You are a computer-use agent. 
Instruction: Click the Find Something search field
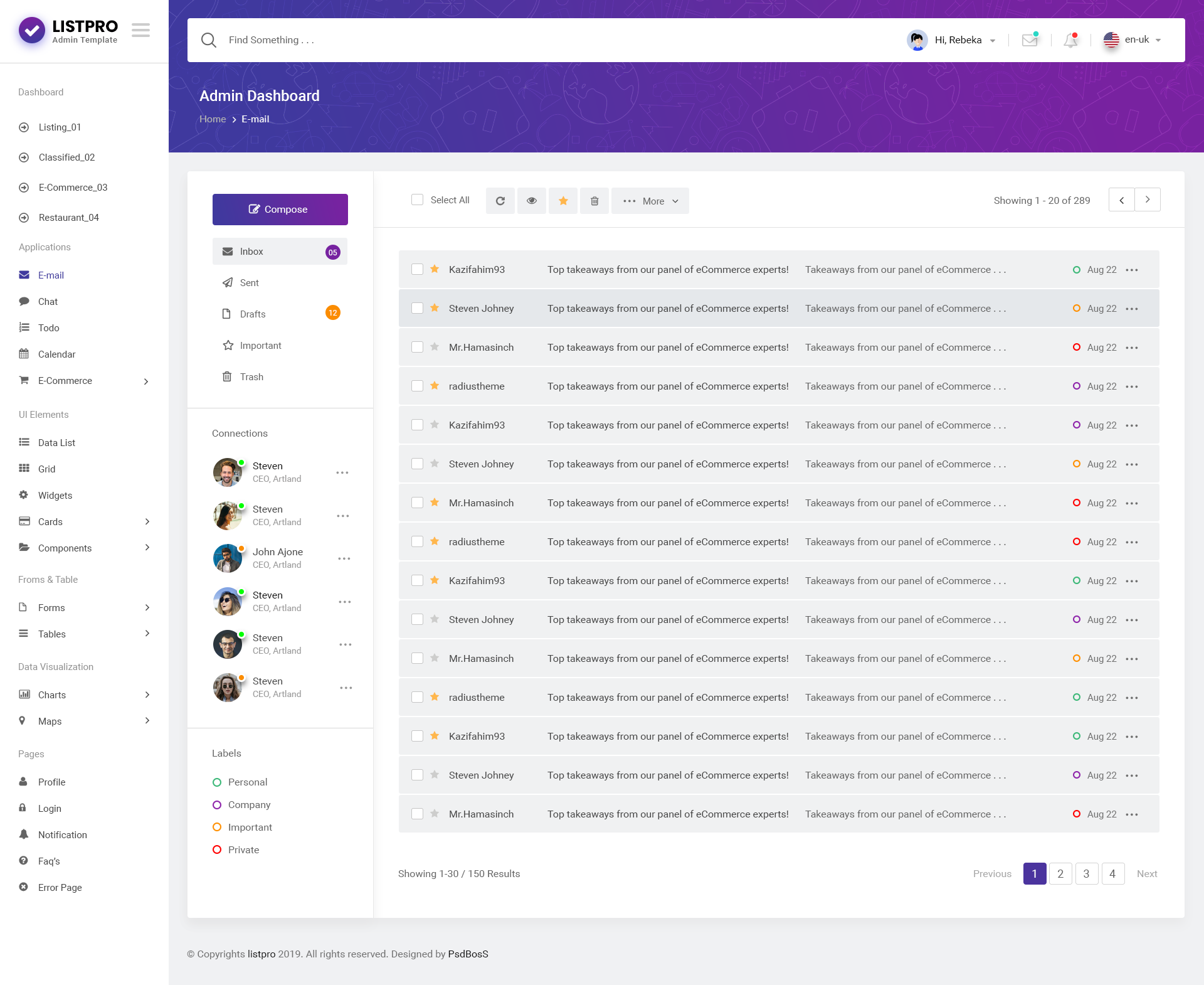point(272,40)
